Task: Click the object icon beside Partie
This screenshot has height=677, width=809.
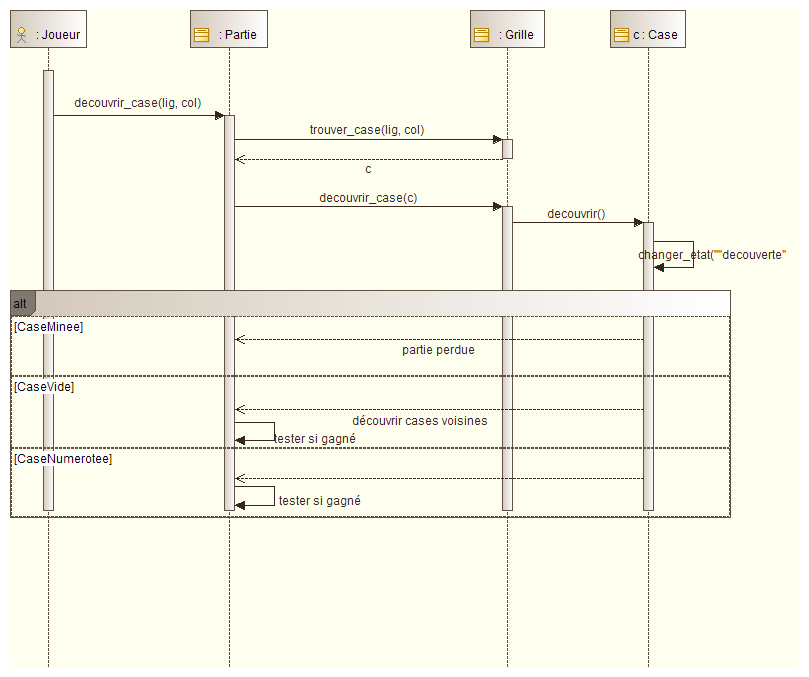Action: 201,35
